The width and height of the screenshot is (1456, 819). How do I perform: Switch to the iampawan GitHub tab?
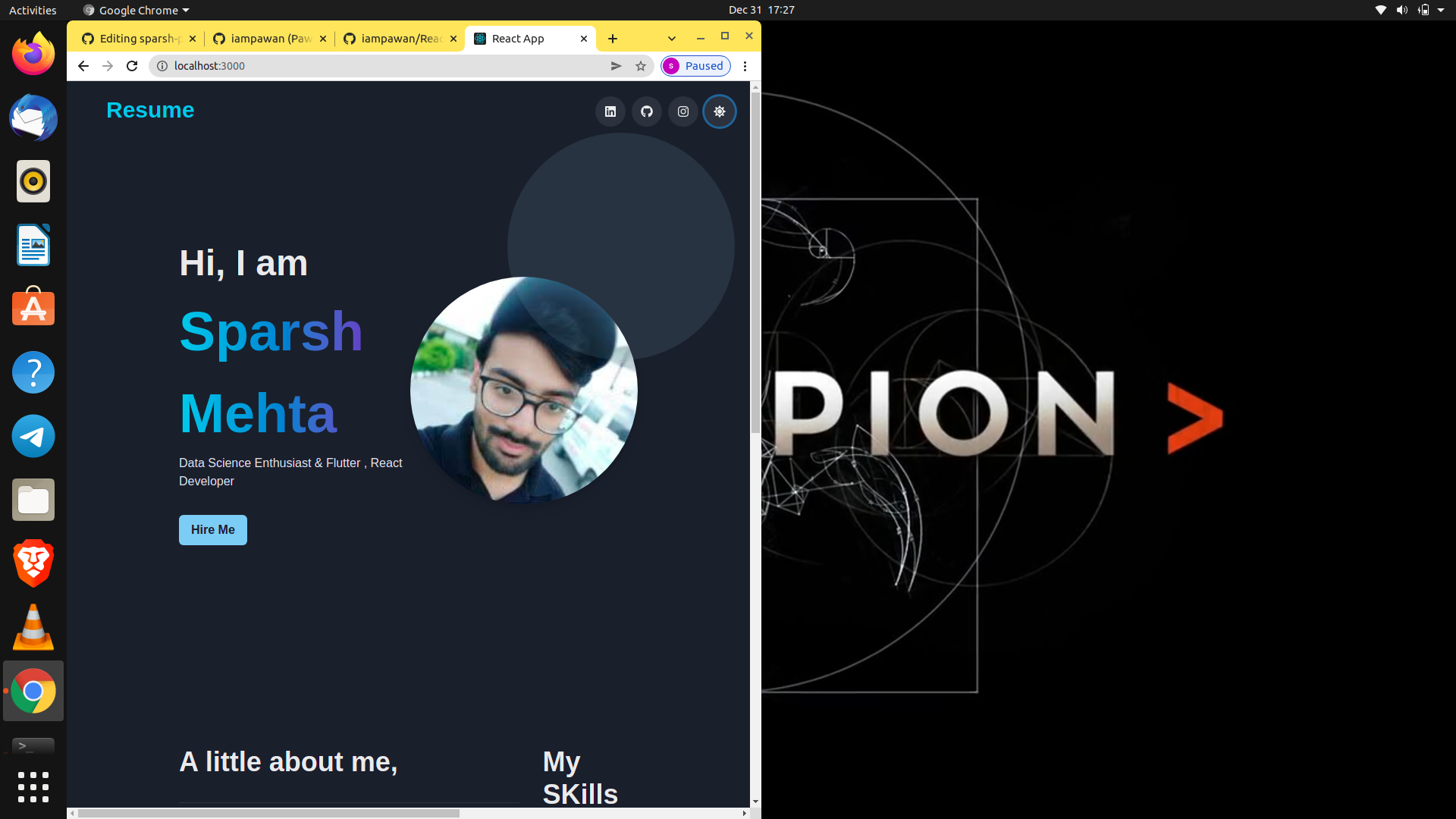tap(265, 38)
